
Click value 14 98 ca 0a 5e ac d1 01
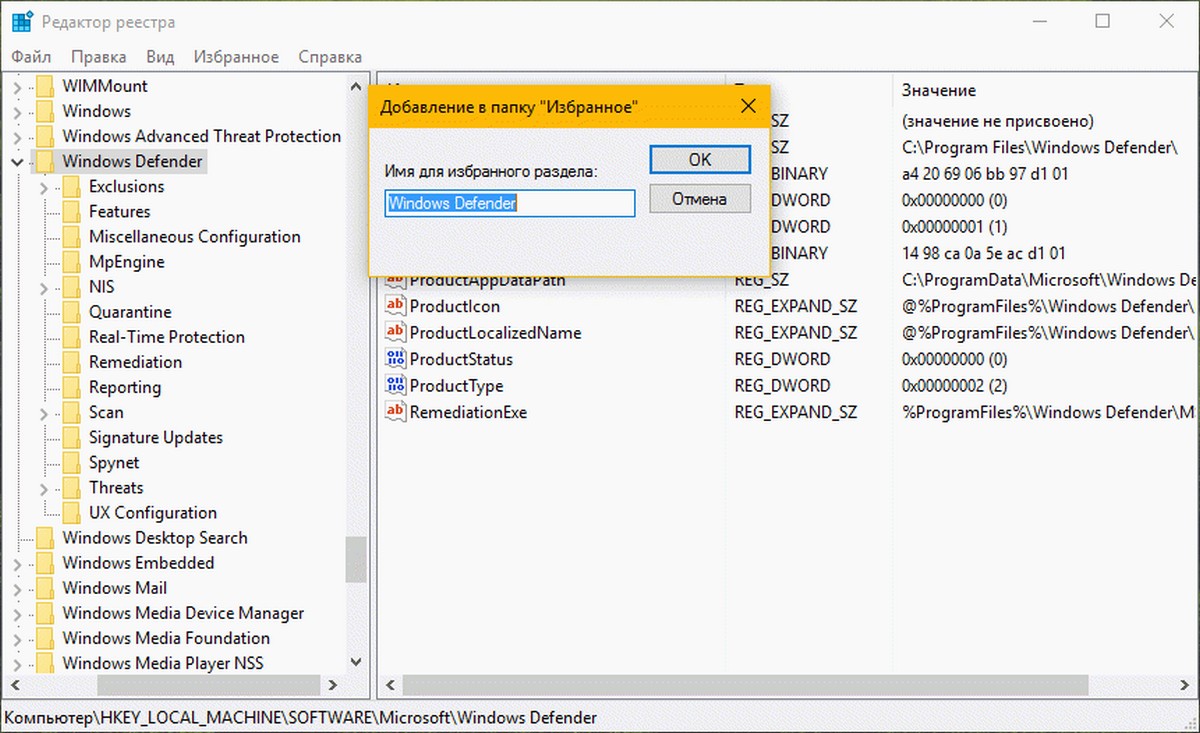pos(984,253)
